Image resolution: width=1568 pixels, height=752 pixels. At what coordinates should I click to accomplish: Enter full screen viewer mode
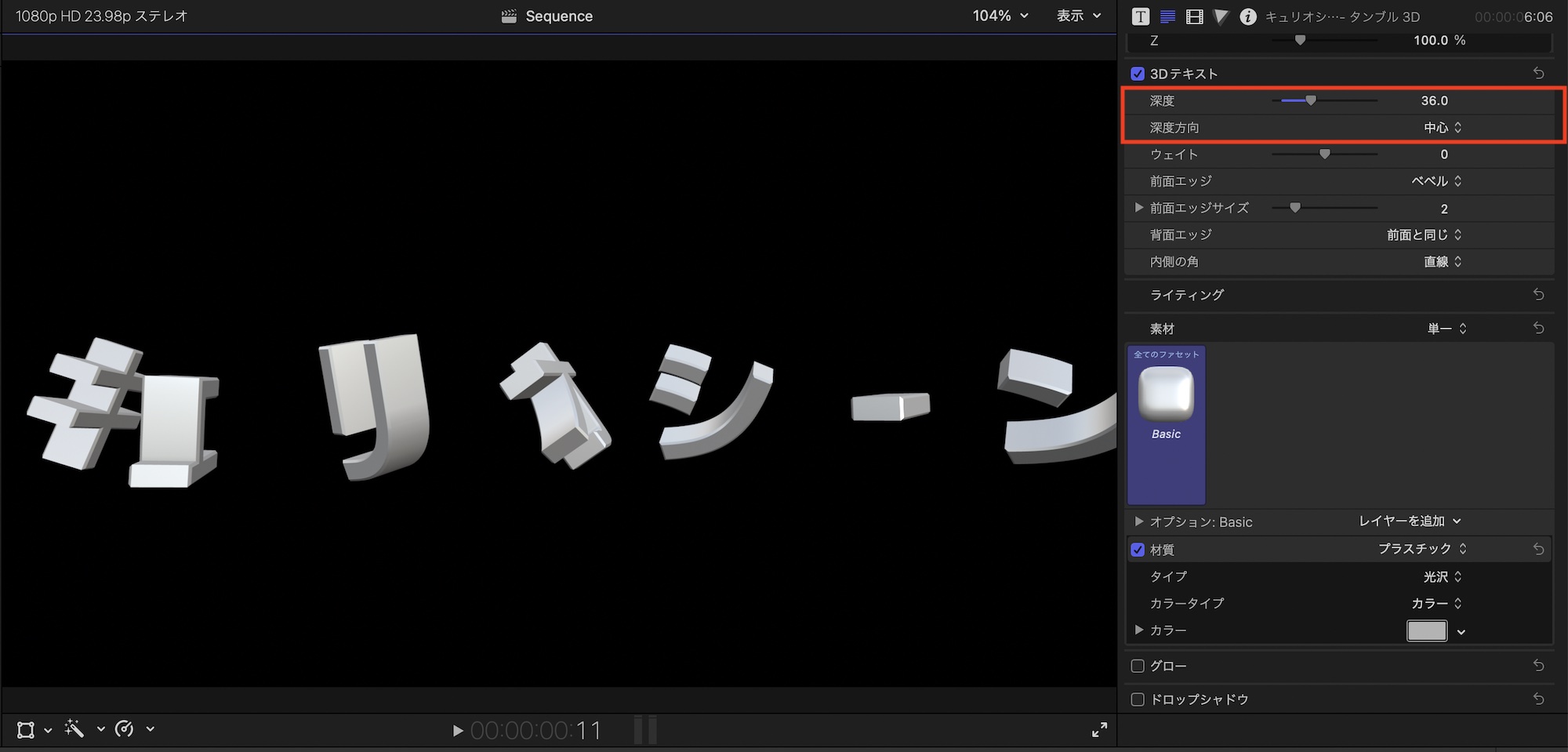pyautogui.click(x=1099, y=730)
